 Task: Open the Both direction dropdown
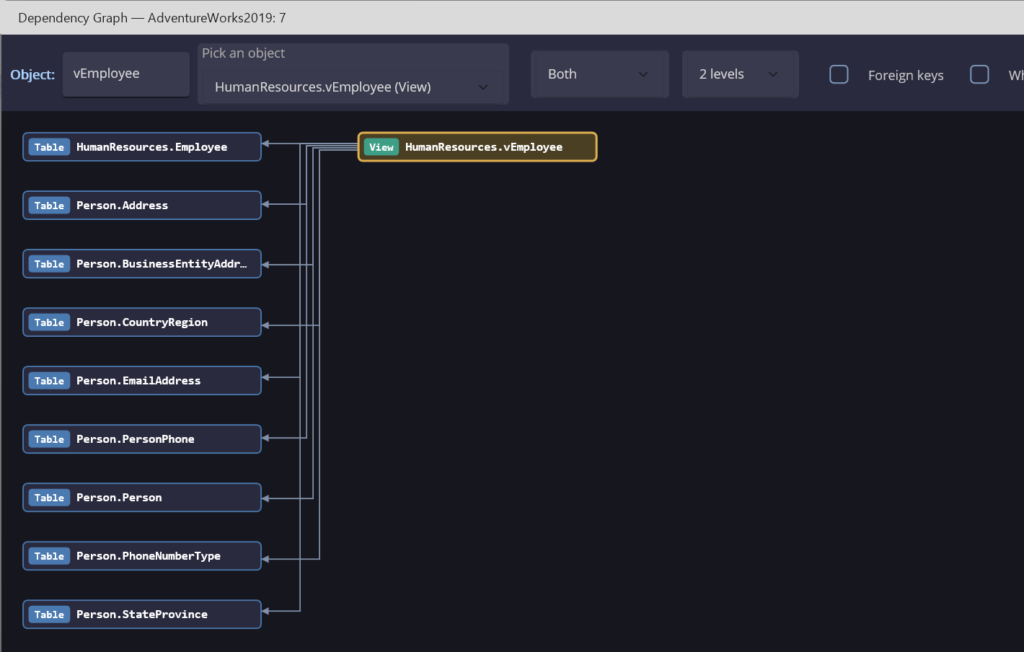[x=600, y=74]
